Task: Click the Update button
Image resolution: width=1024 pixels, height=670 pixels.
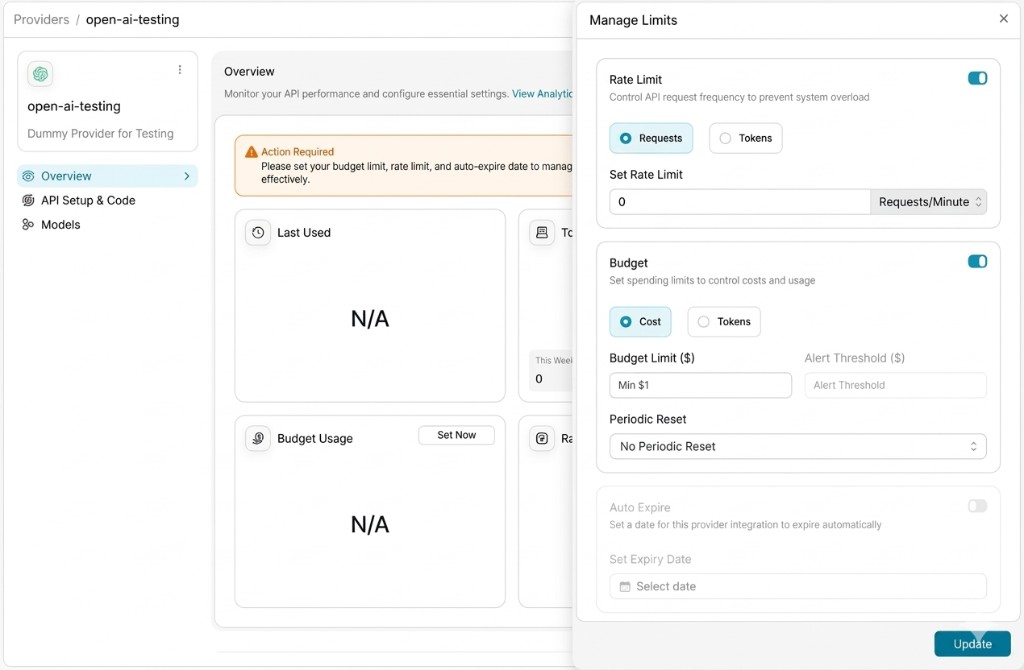Action: (972, 644)
